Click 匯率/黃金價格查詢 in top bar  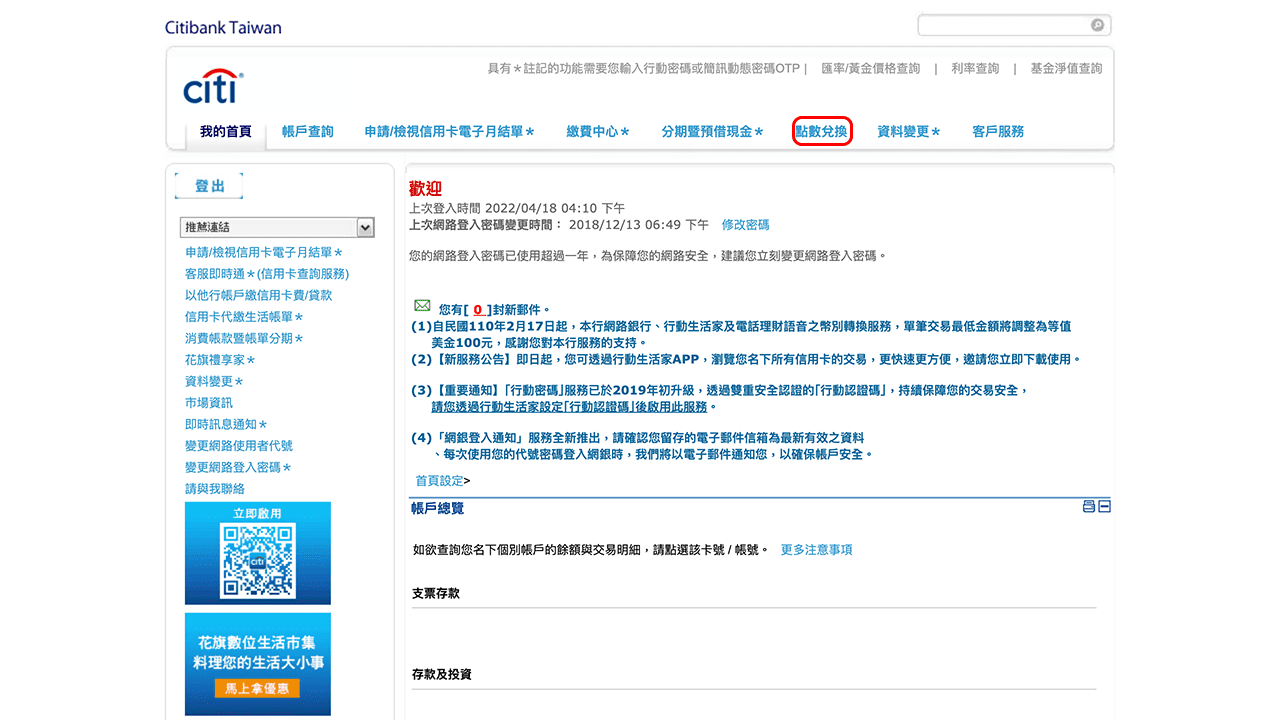click(x=870, y=68)
